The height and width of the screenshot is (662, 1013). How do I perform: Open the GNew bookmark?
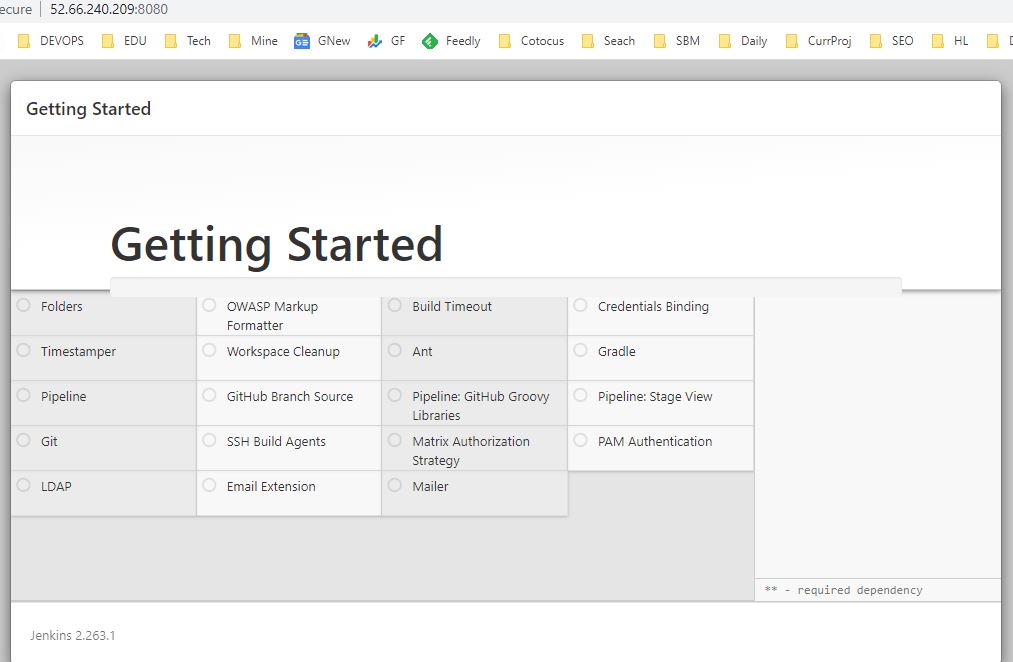coord(322,41)
